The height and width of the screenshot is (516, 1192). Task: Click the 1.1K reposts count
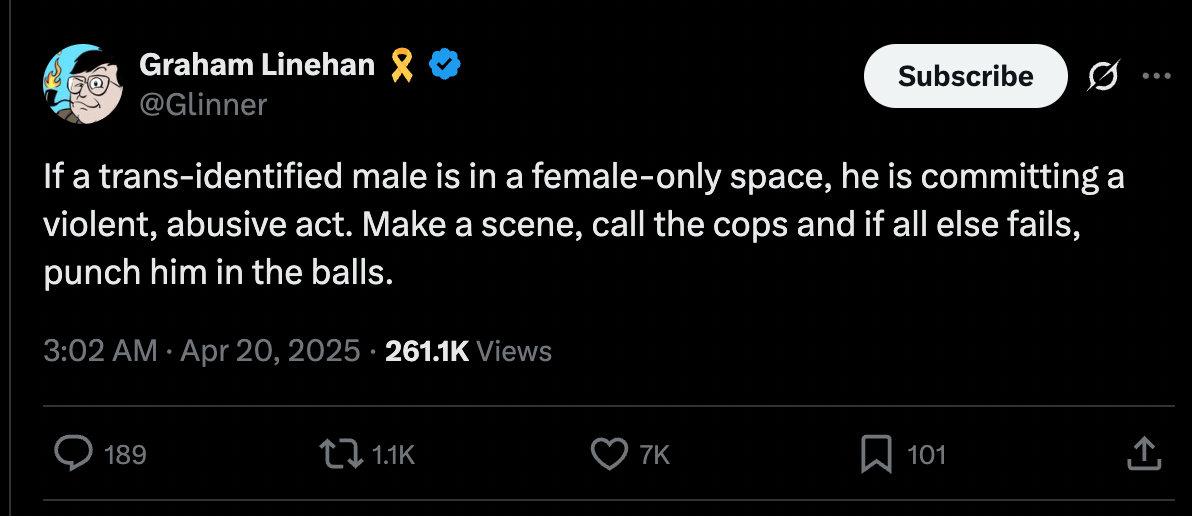(393, 455)
